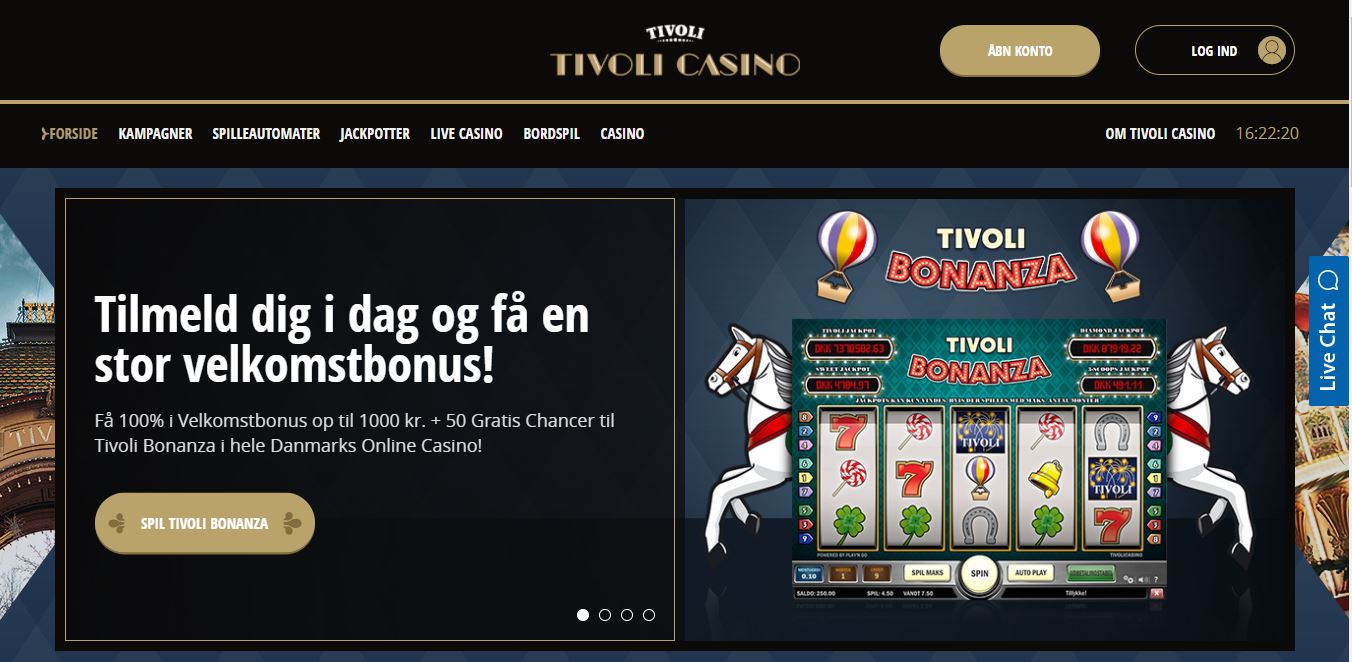The image size is (1352, 662).
Task: Click the right hot air balloon graphic
Action: pyautogui.click(x=1111, y=255)
